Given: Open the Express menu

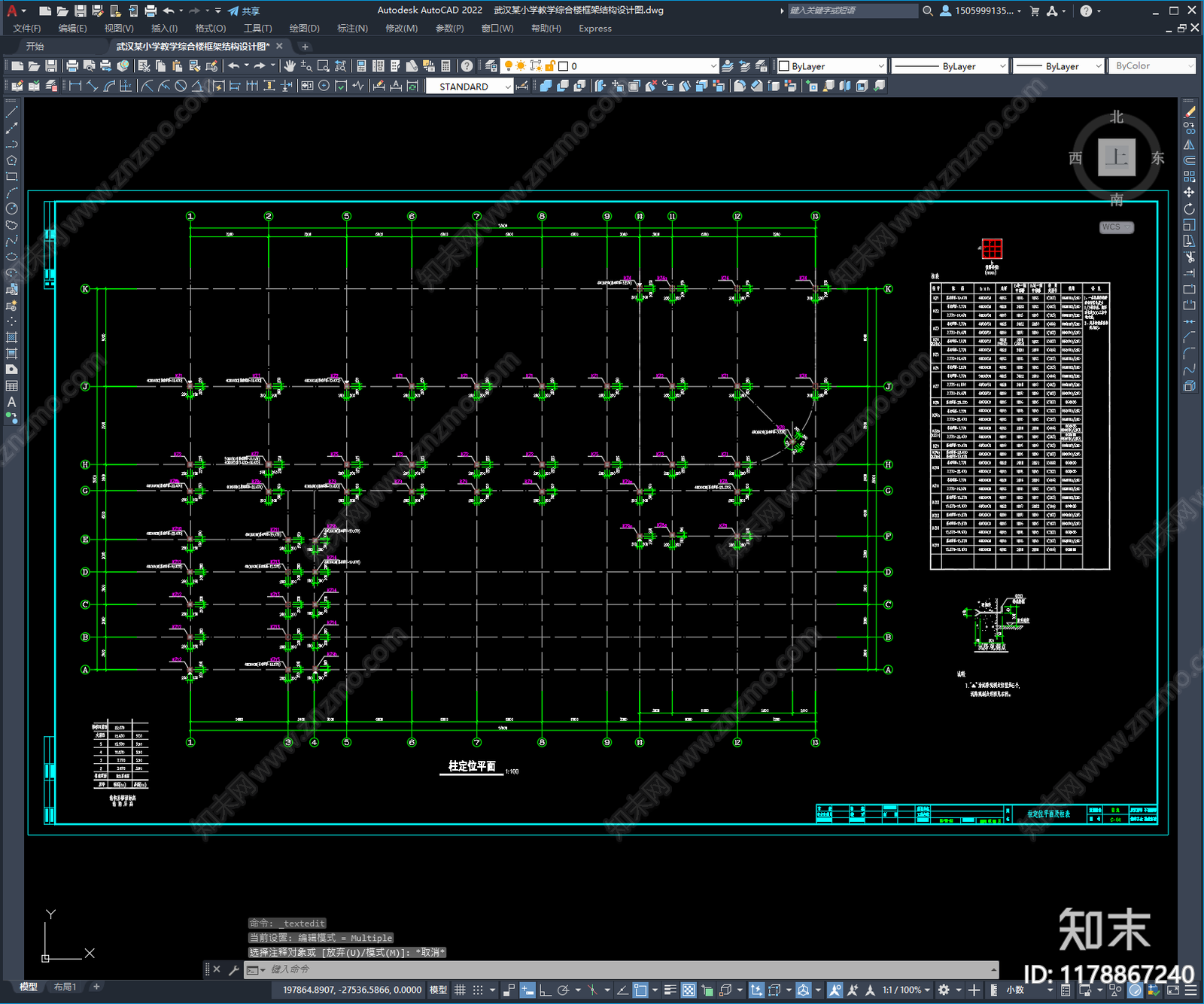Looking at the screenshot, I should point(595,29).
